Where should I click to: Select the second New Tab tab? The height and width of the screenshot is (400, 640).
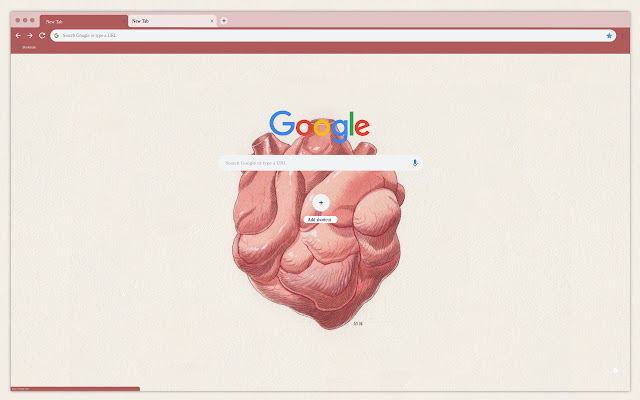pyautogui.click(x=172, y=21)
